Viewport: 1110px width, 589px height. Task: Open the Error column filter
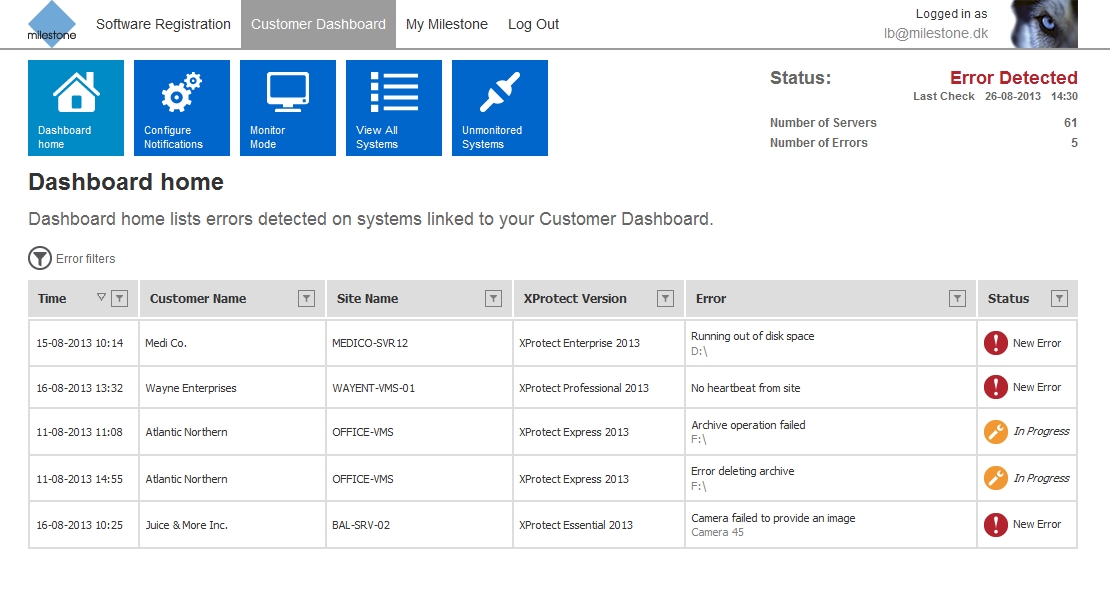(x=957, y=299)
